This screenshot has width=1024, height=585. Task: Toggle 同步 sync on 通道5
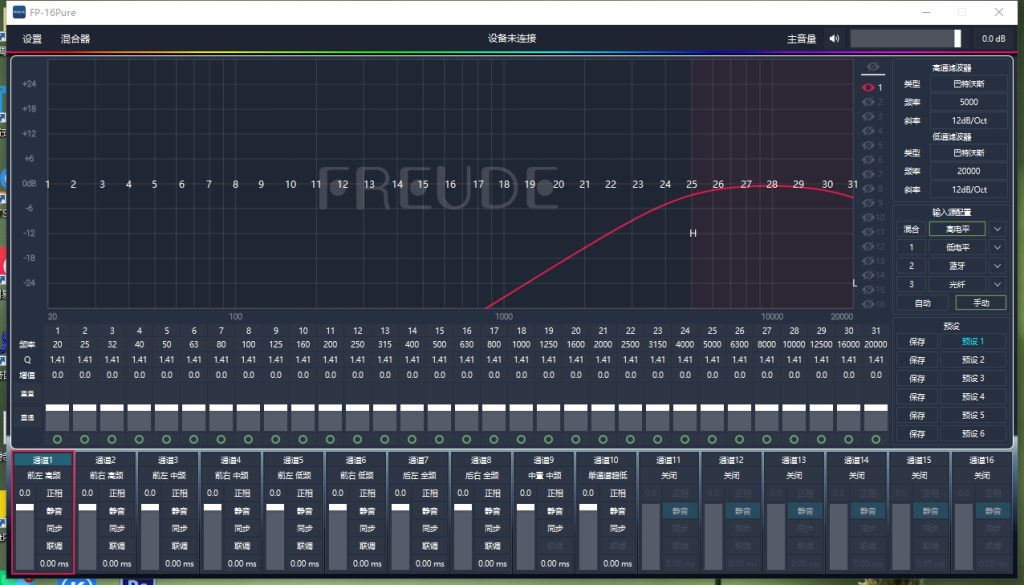(305, 528)
